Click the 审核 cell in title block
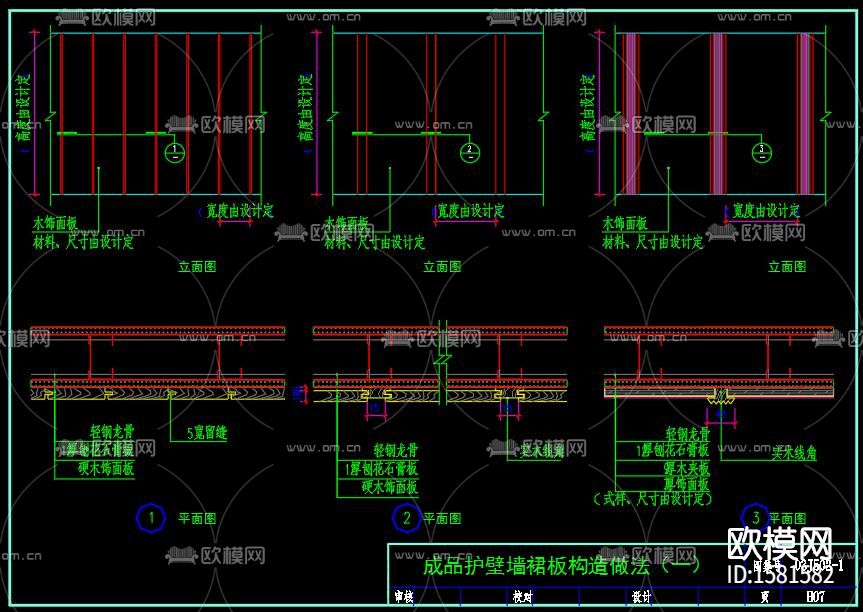The height and width of the screenshot is (612, 863). click(403, 596)
